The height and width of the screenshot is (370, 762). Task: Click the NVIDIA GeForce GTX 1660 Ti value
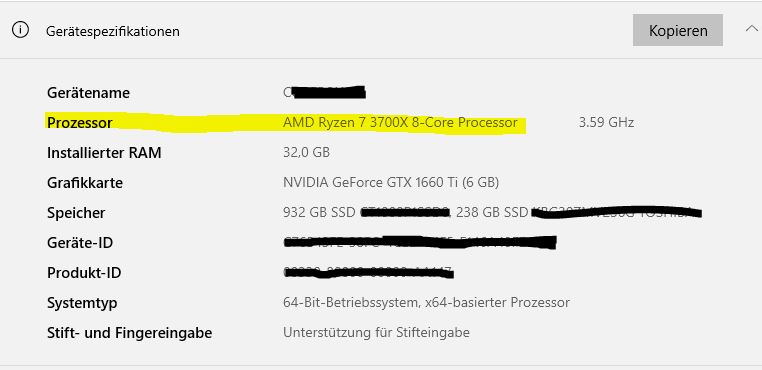[x=391, y=183]
